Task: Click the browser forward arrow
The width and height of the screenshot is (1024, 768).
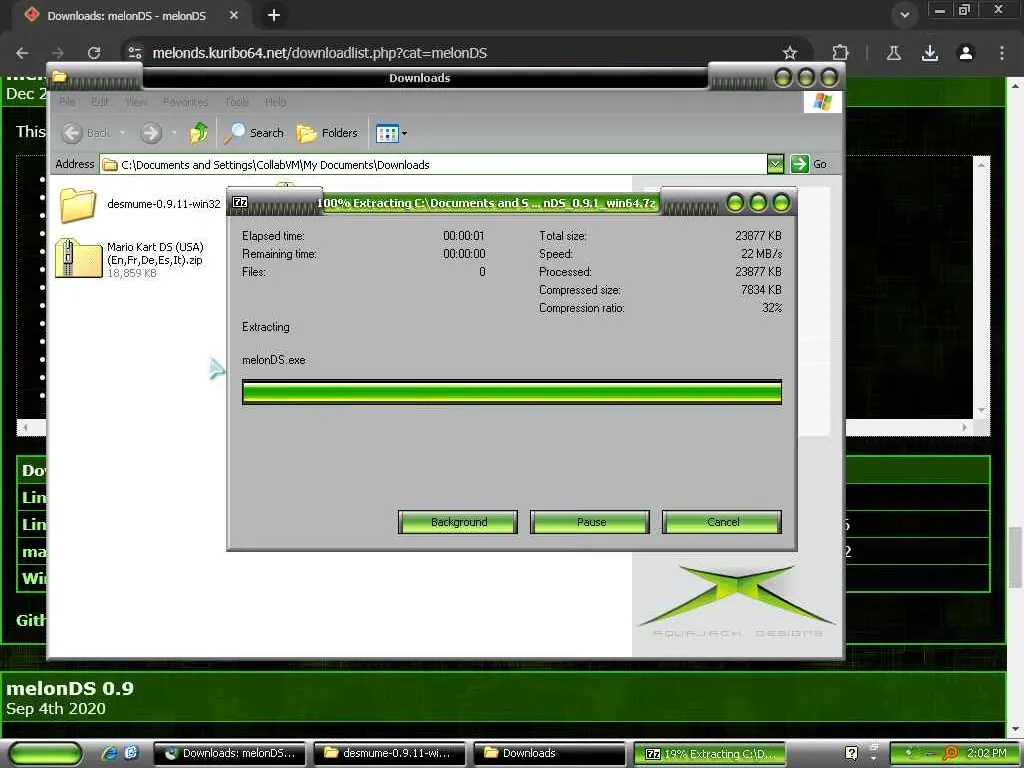Action: point(58,53)
